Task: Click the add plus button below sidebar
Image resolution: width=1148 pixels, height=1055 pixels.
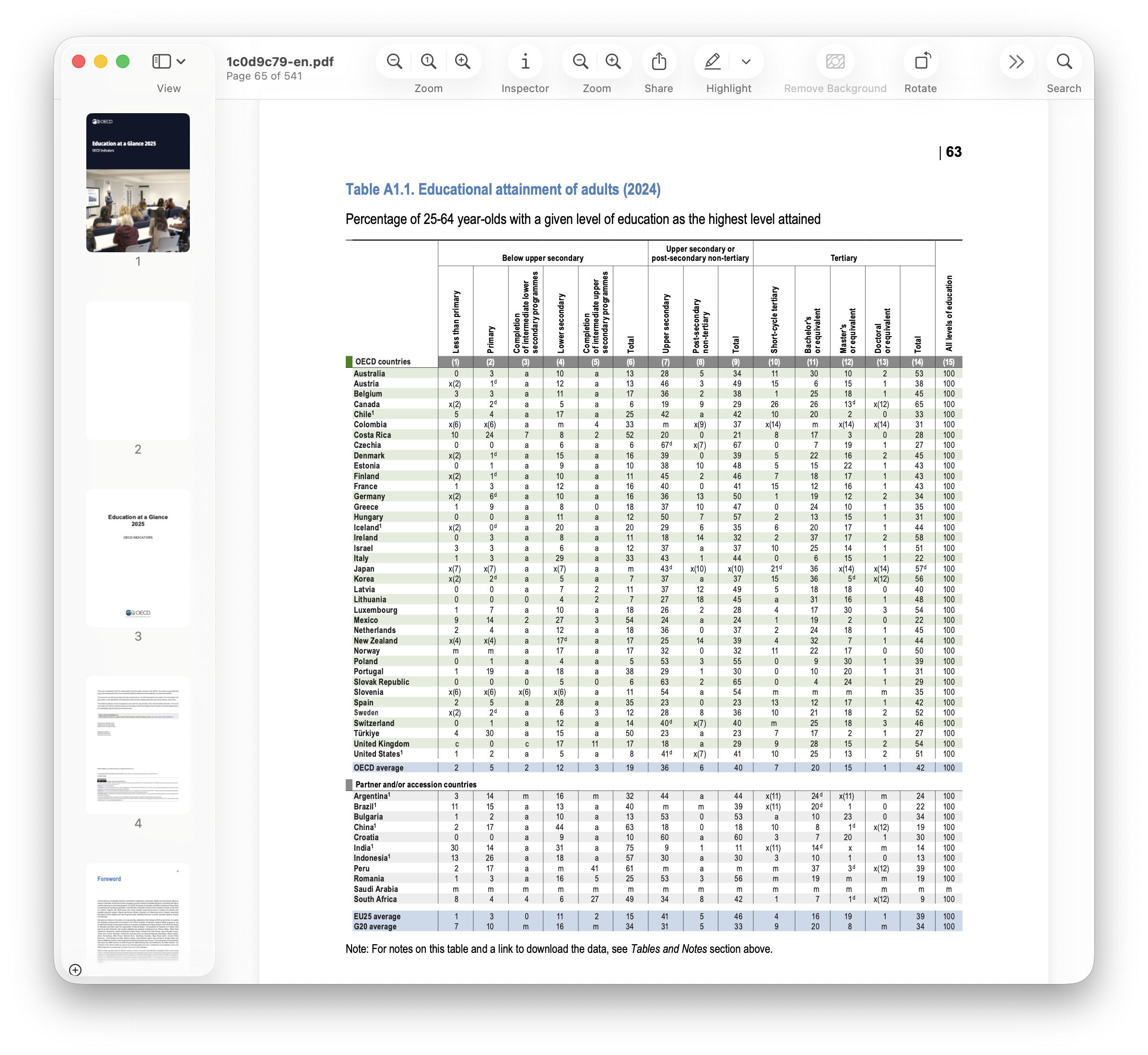Action: click(x=75, y=970)
